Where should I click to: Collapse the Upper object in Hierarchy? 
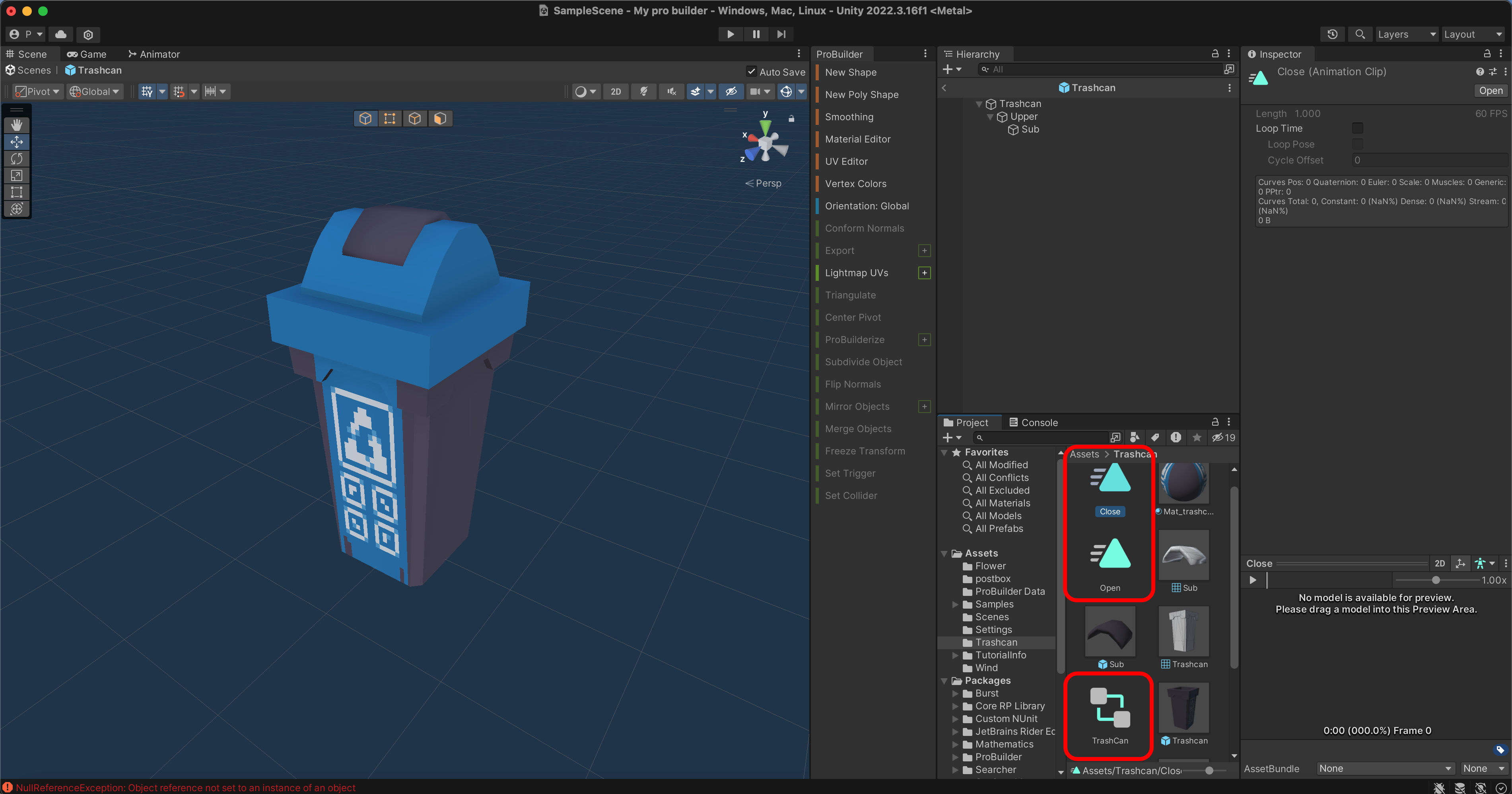pyautogui.click(x=990, y=117)
